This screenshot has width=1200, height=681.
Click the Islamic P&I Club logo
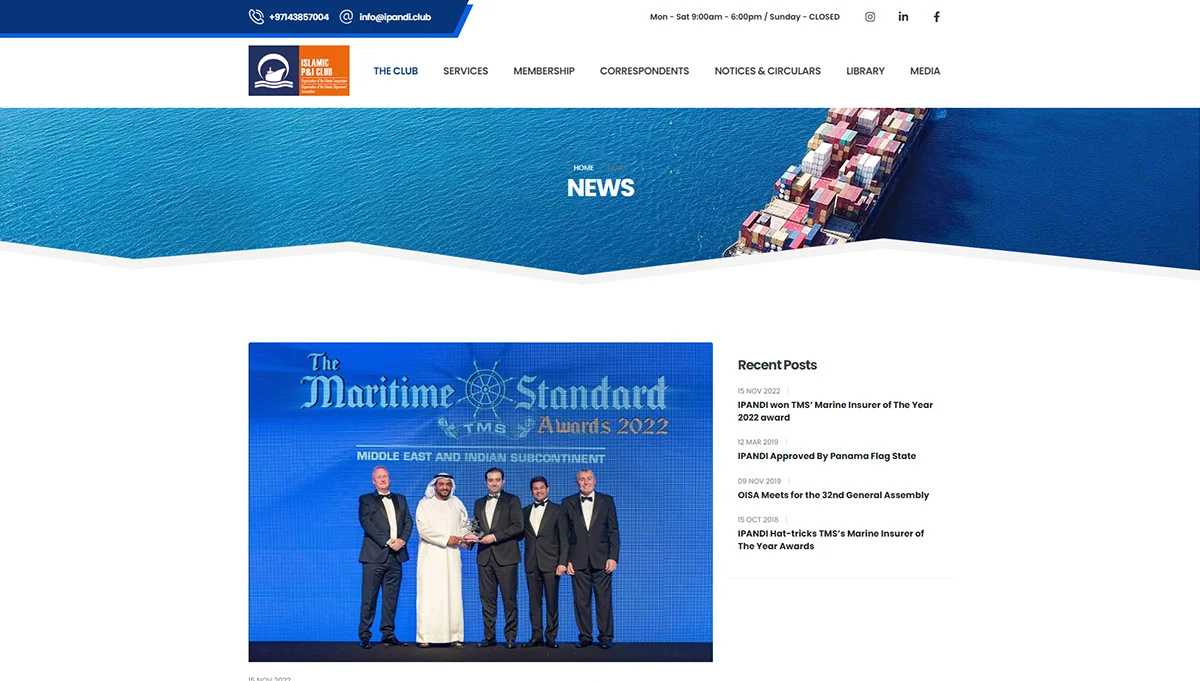tap(299, 70)
